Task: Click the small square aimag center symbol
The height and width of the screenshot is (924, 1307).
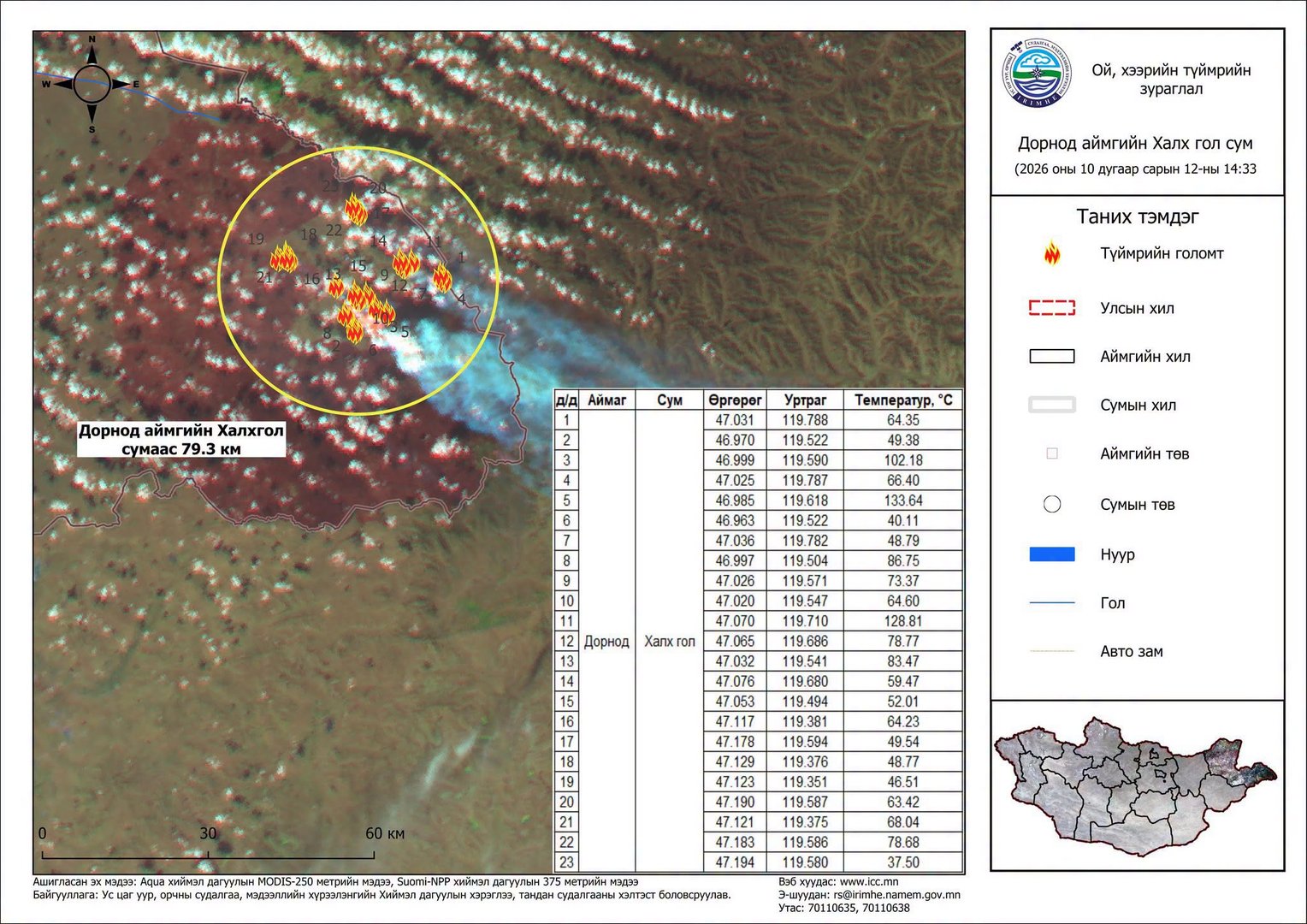Action: coord(1052,453)
